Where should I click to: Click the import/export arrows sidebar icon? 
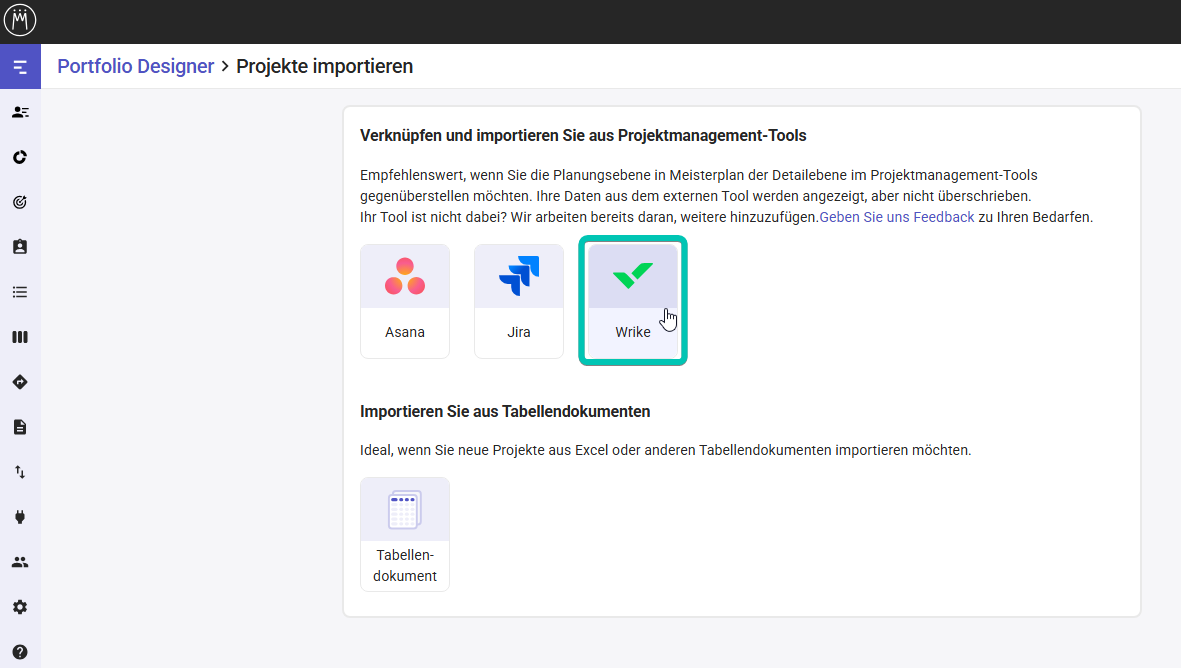20,472
